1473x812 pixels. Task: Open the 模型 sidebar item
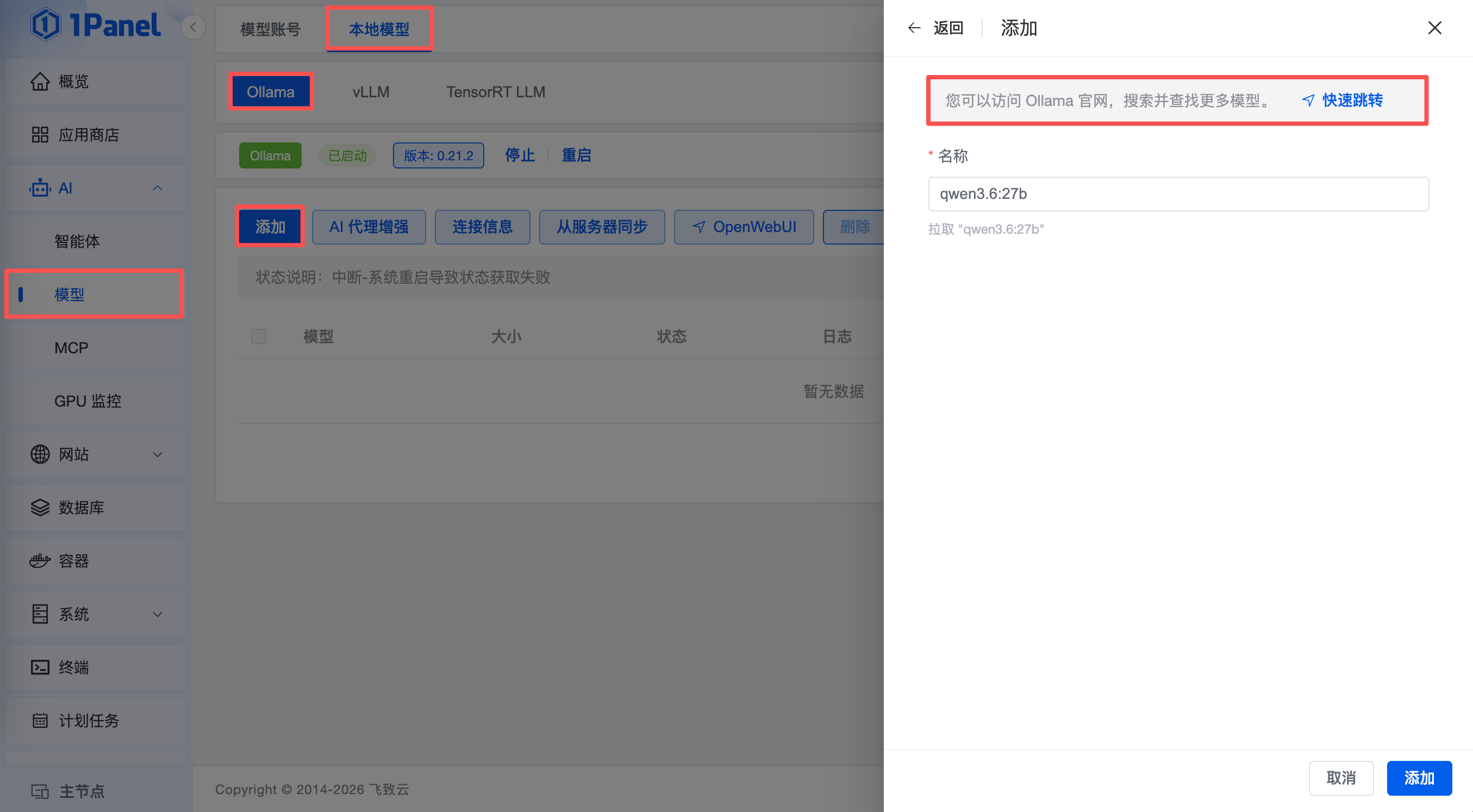point(96,295)
